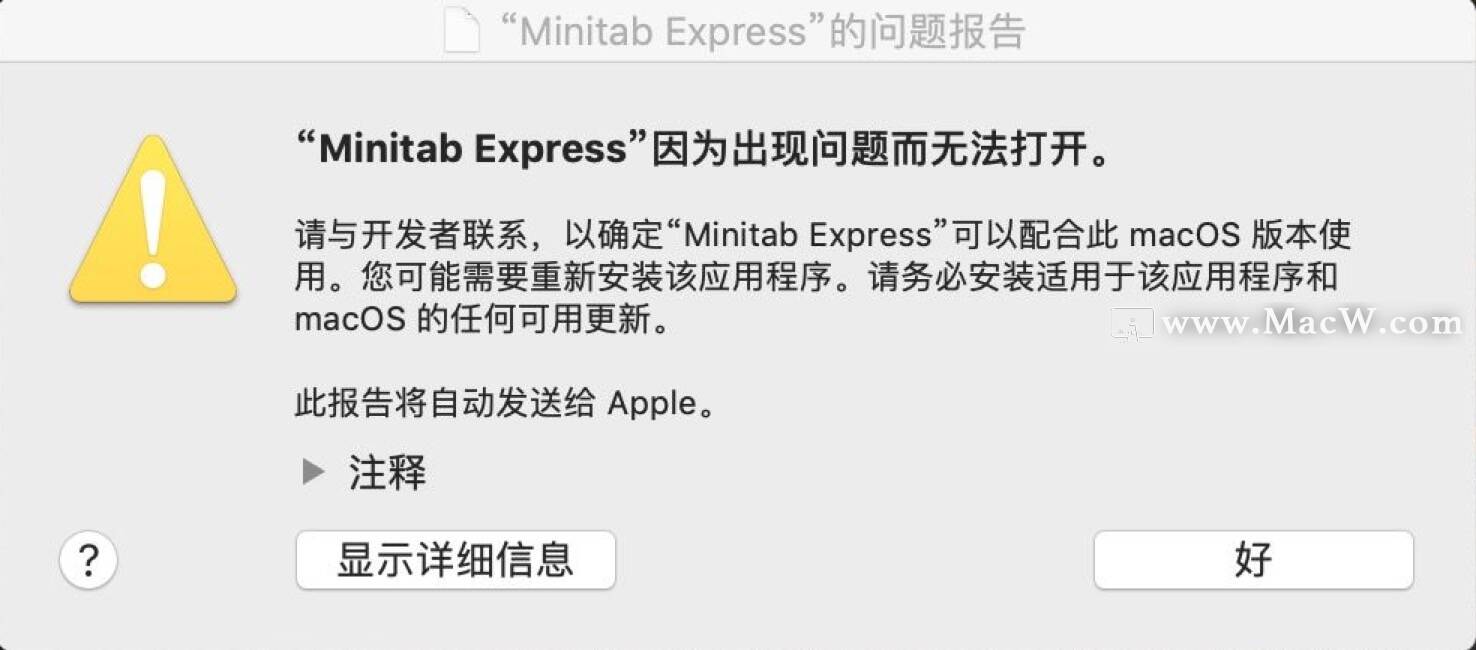Open help with the question mark button
1476x650 pixels.
point(89,560)
